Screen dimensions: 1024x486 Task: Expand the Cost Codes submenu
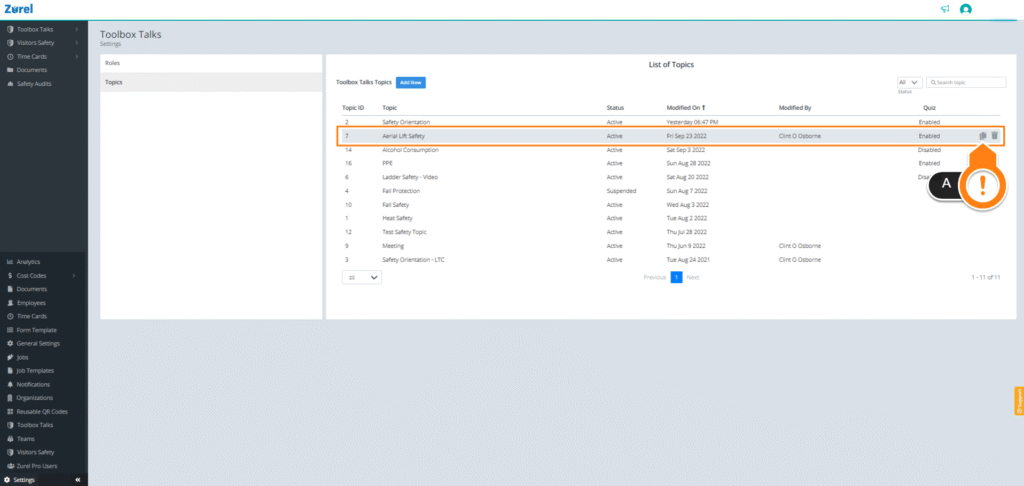(74, 276)
